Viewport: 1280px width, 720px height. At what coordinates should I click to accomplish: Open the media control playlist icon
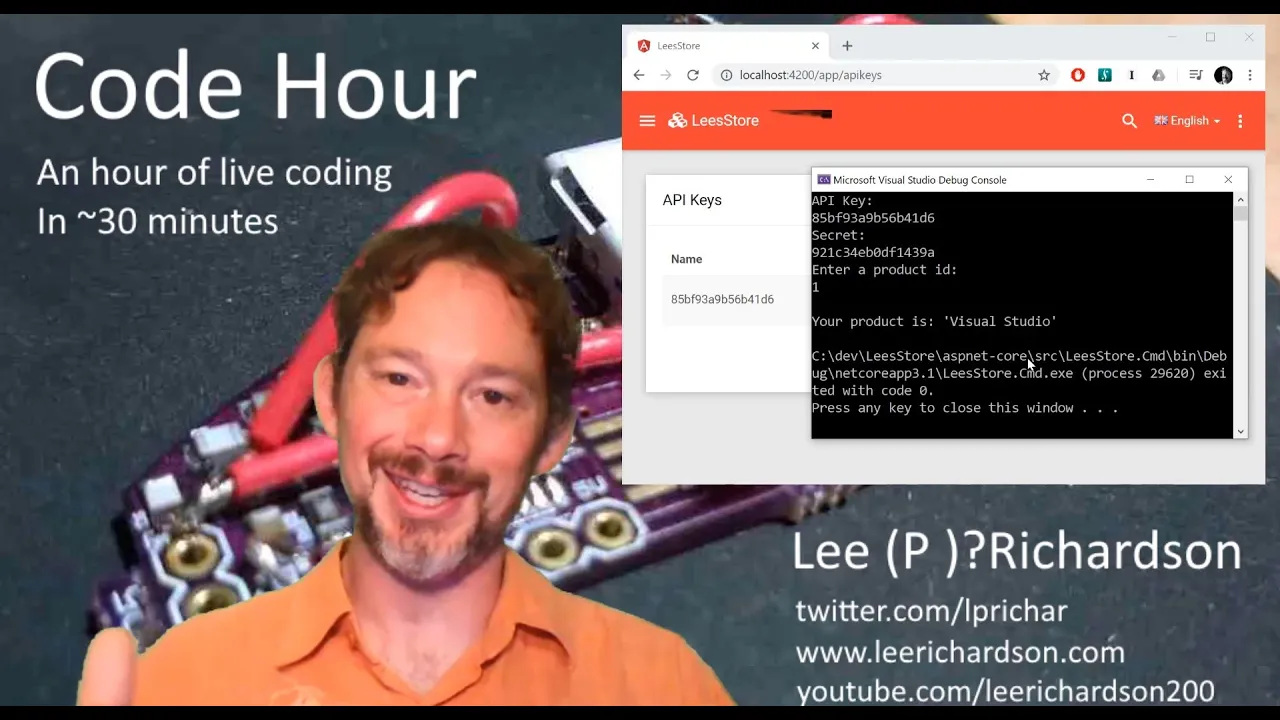pos(1195,75)
